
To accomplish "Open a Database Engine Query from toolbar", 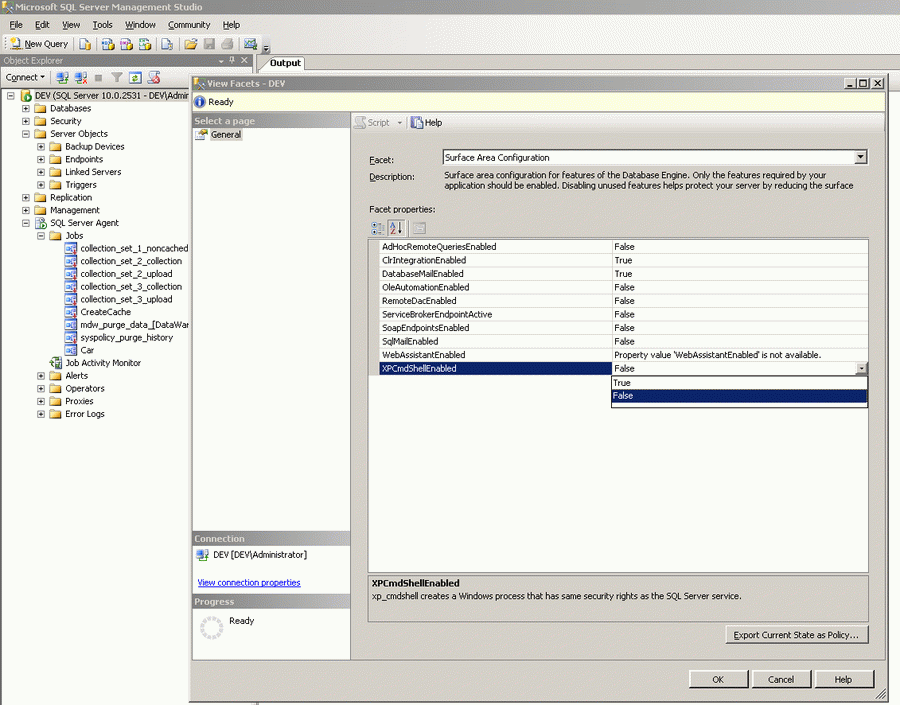I will tap(84, 44).
